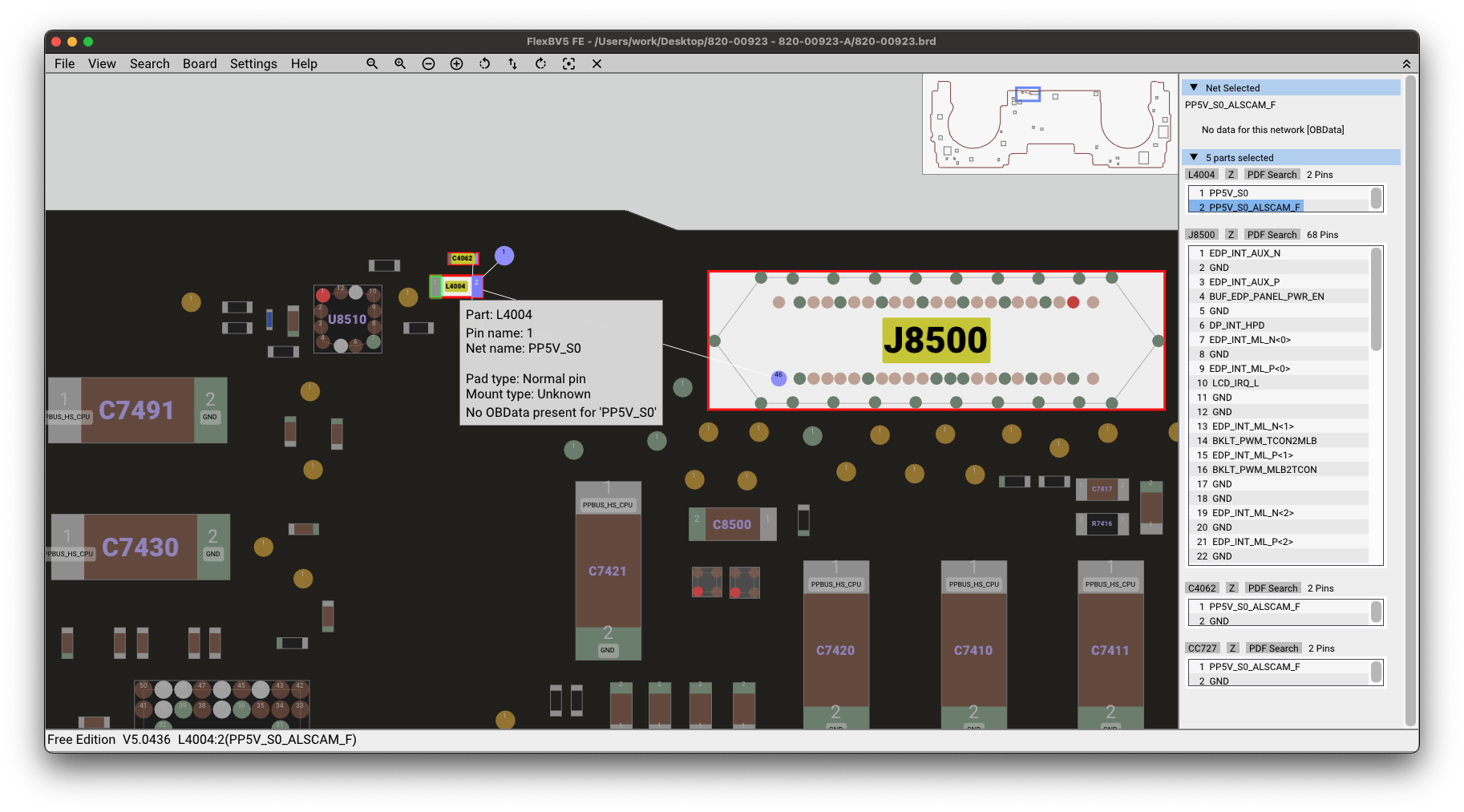The width and height of the screenshot is (1464, 812).
Task: Click the board overview minimap thumbnail
Action: [1049, 123]
